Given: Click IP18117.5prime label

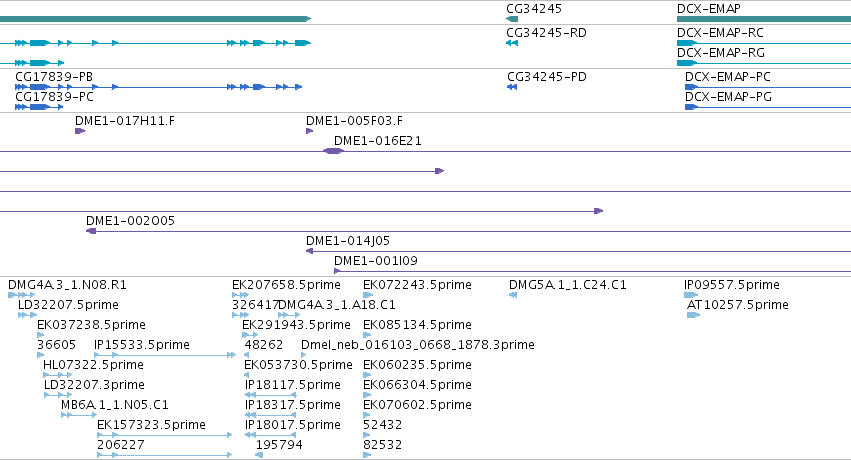Looking at the screenshot, I should [293, 385].
